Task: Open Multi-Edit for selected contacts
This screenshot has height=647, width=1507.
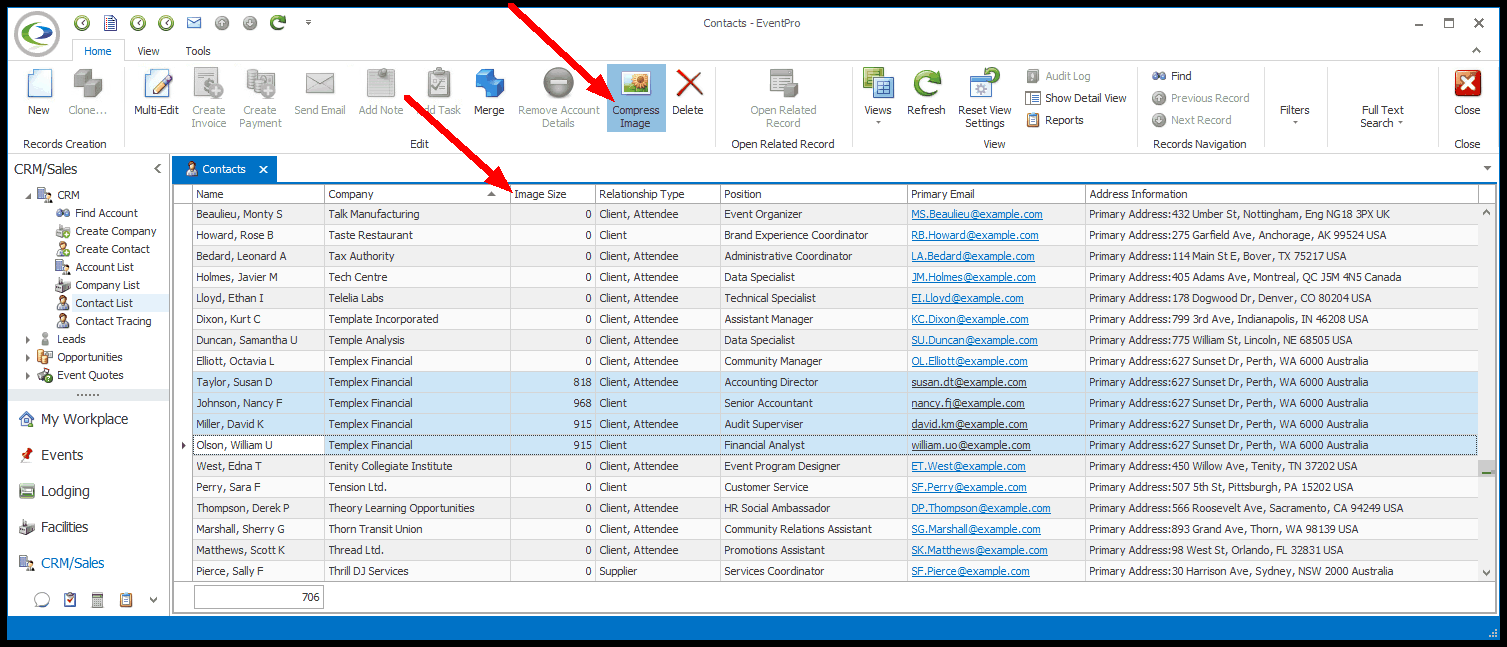Action: [x=157, y=93]
